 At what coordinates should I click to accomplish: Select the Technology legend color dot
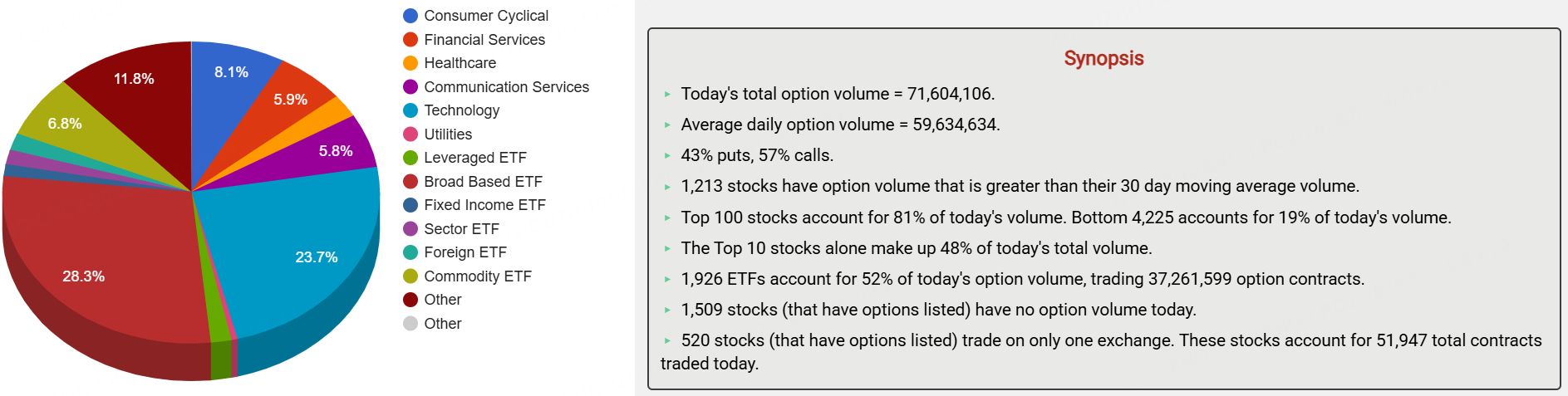coord(410,110)
